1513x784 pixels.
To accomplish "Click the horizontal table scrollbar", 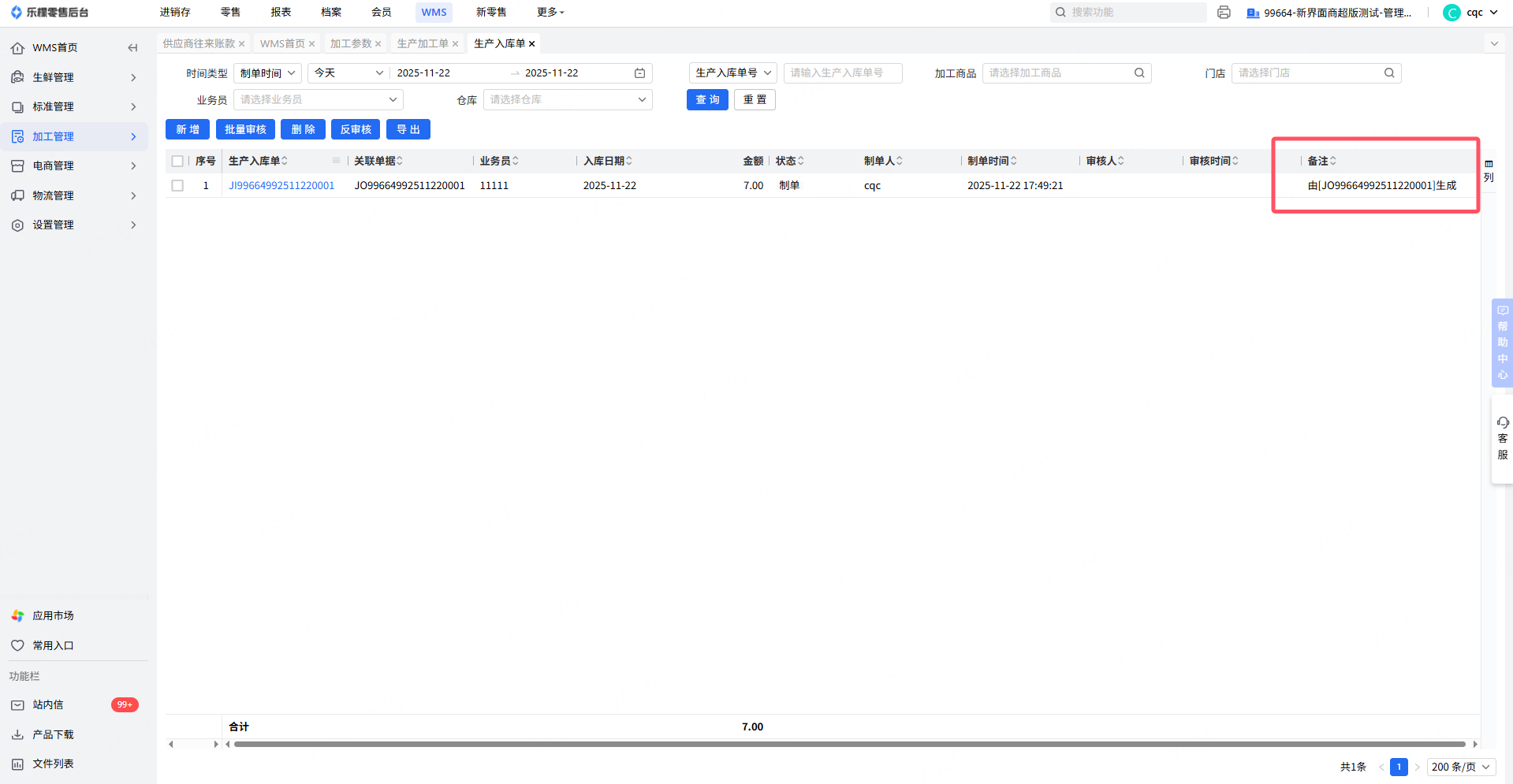I will (850, 745).
